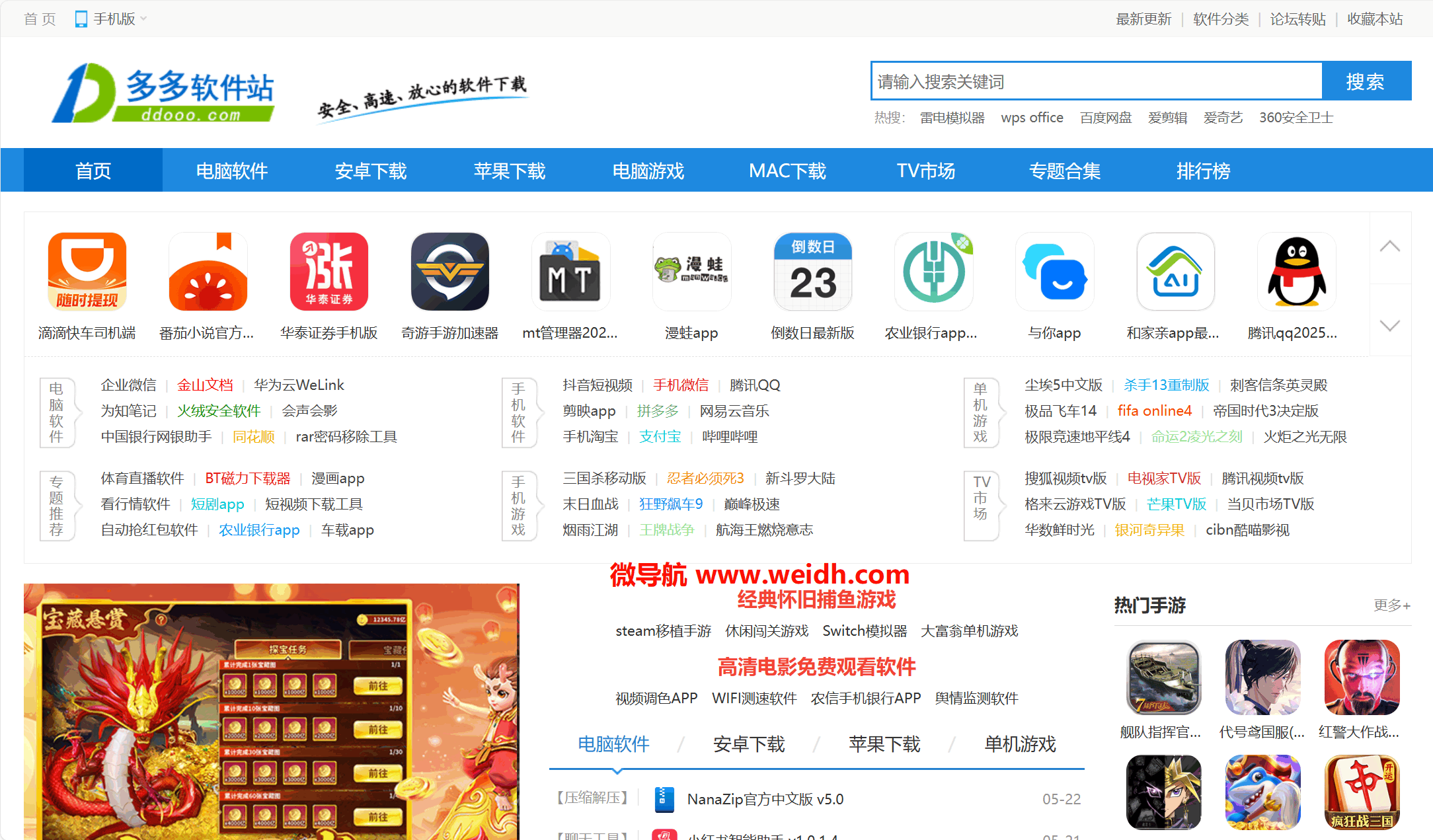This screenshot has width=1433, height=840.
Task: Select the 单机游戏 list tab
Action: [1020, 744]
